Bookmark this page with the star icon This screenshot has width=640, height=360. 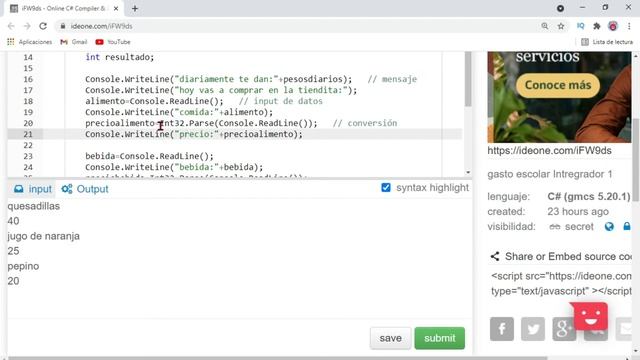[561, 26]
